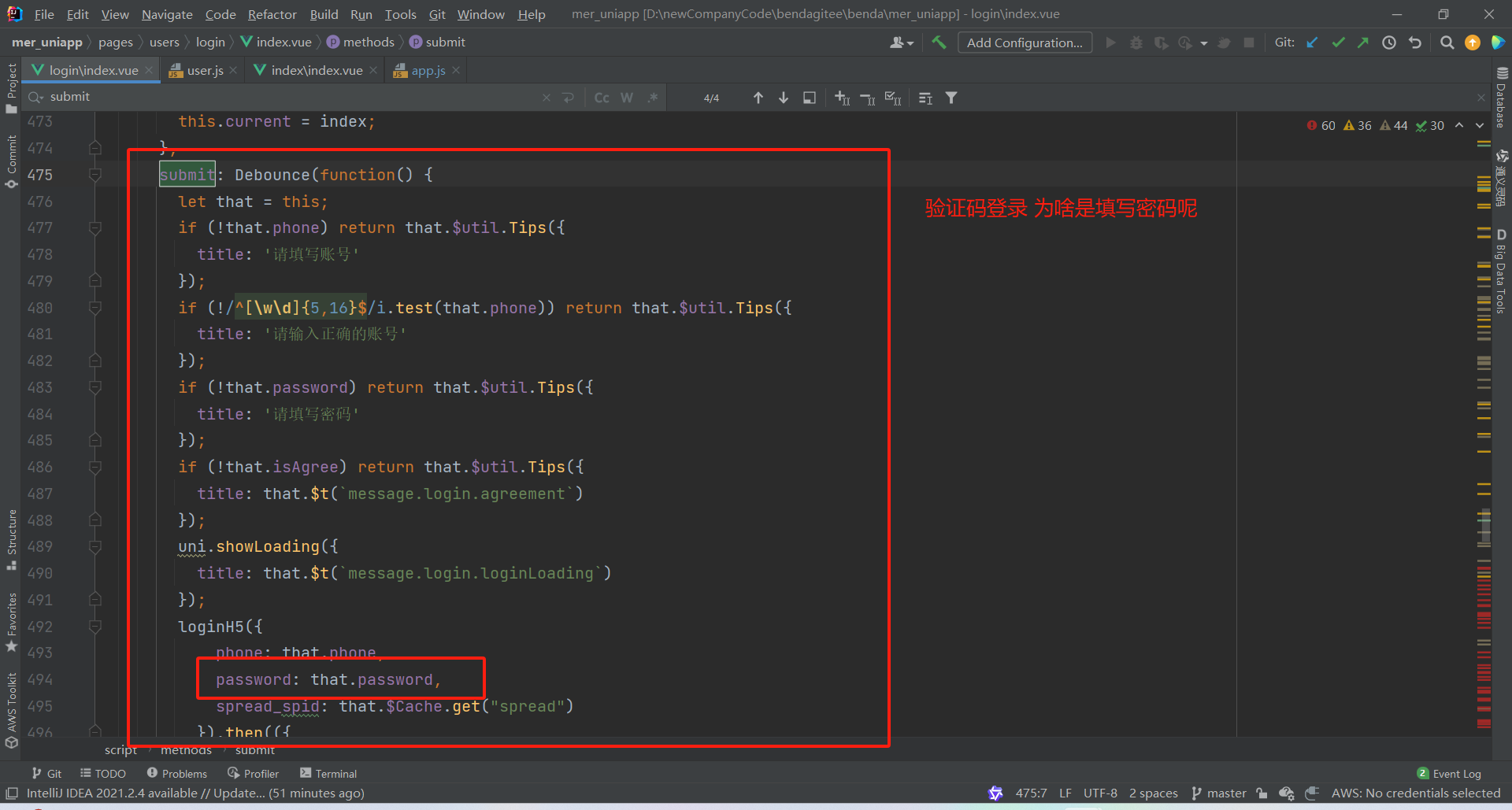Collapse code fold at line 475
1512x810 pixels.
[x=95, y=175]
